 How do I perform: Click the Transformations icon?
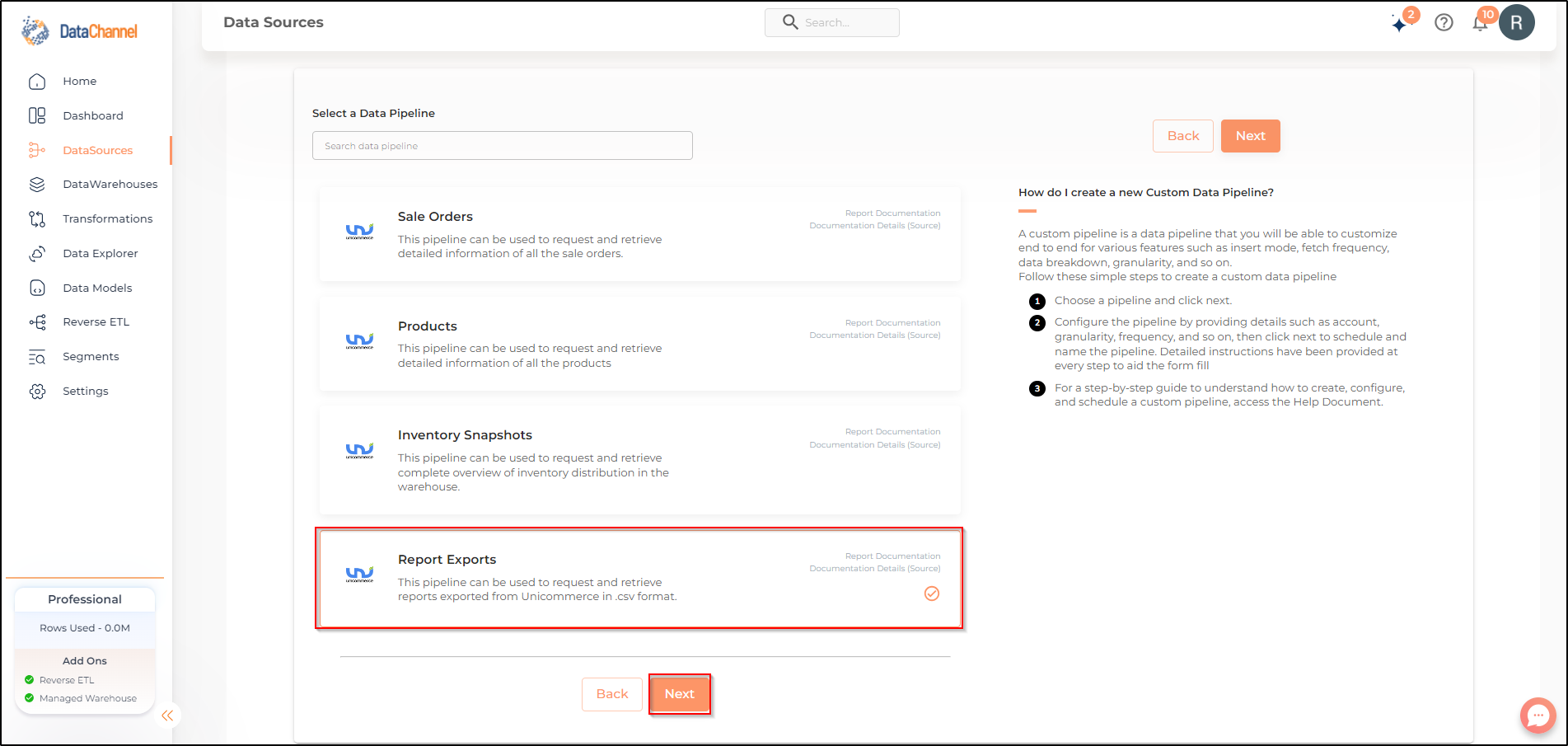[x=37, y=219]
